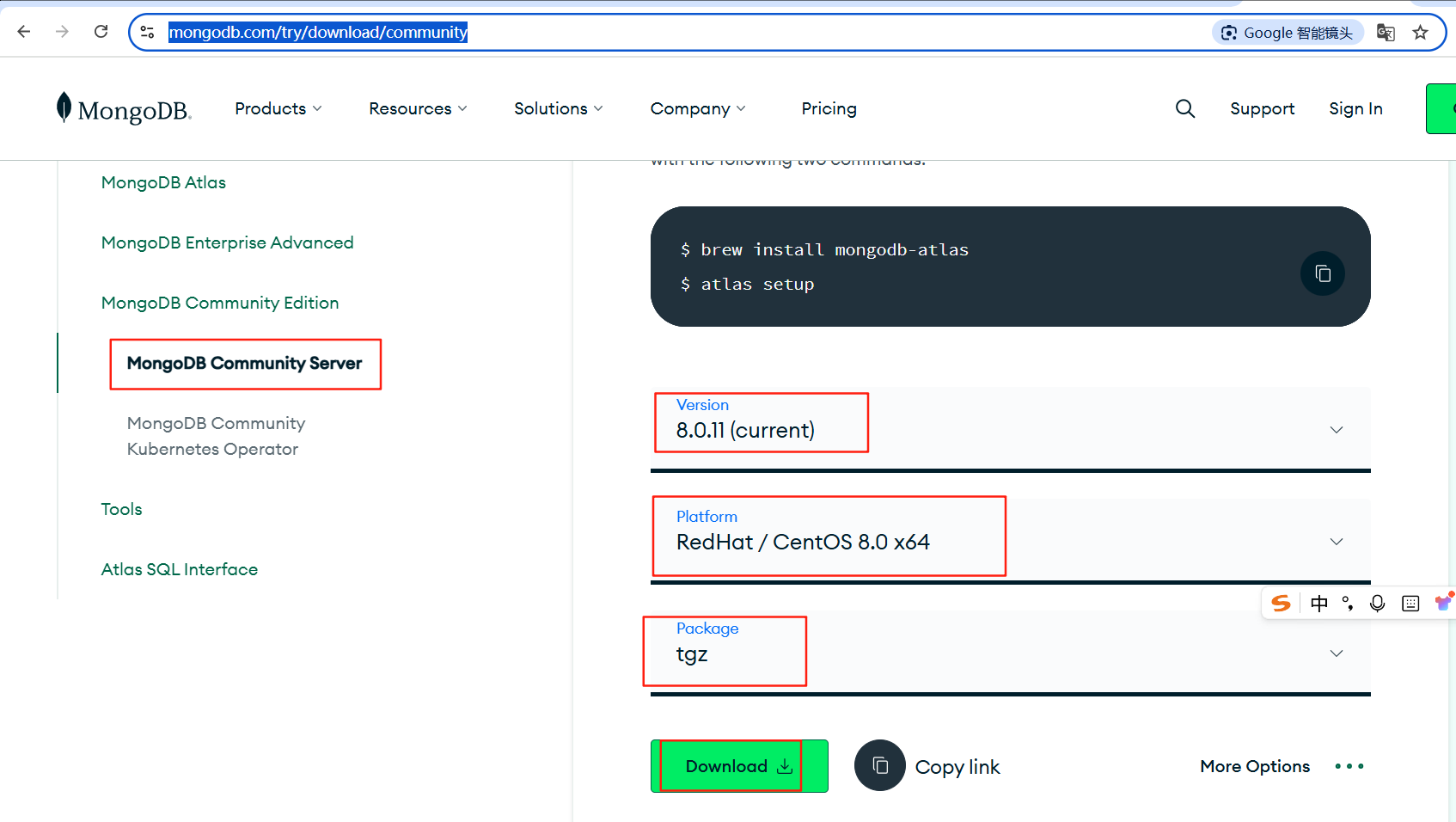The width and height of the screenshot is (1456, 822).
Task: Click the address bar URL field
Action: coord(670,33)
